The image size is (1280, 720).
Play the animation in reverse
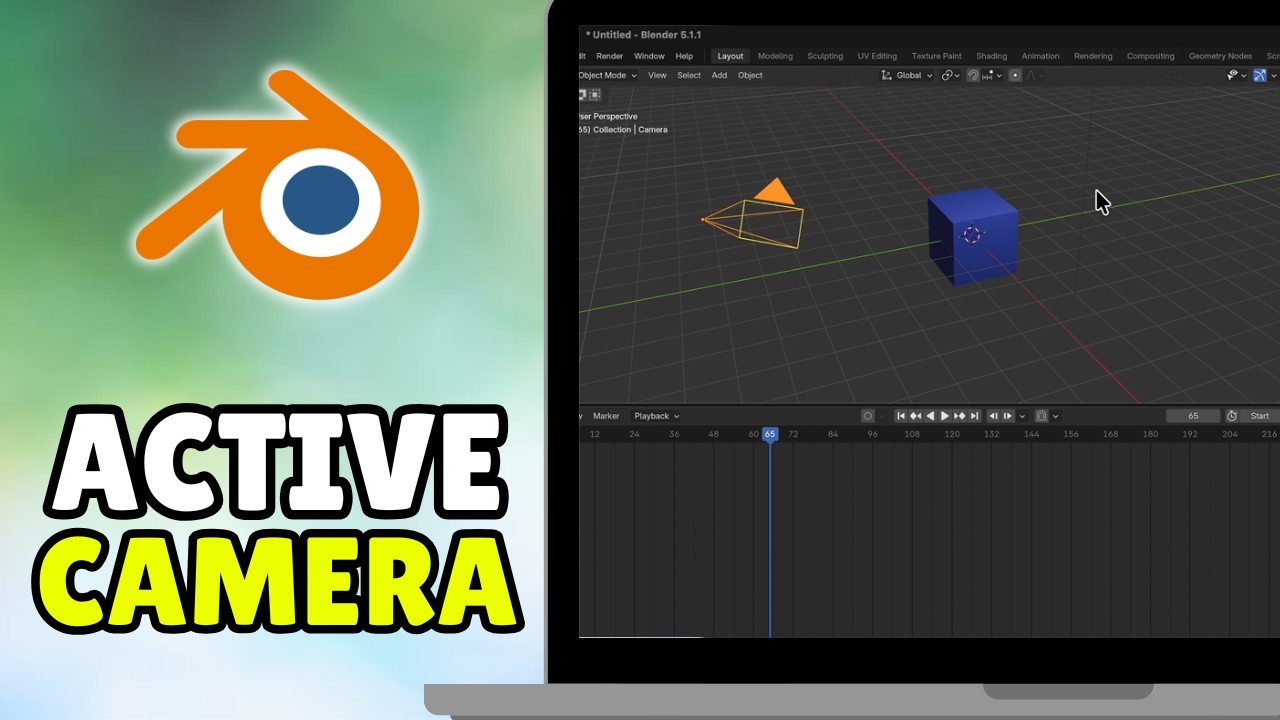[930, 416]
